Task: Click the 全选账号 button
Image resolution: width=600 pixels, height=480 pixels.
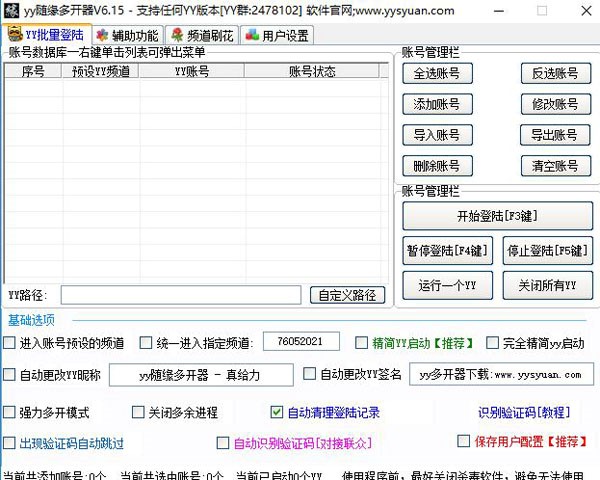Action: (437, 73)
